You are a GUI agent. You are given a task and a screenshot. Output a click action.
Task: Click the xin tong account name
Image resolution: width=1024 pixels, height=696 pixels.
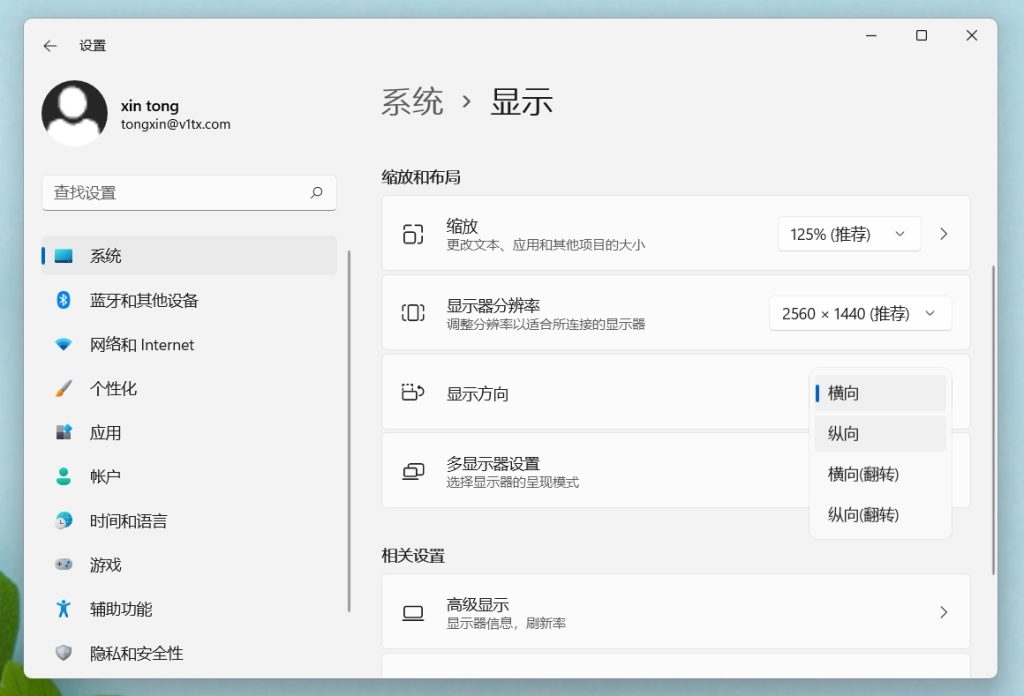point(150,106)
